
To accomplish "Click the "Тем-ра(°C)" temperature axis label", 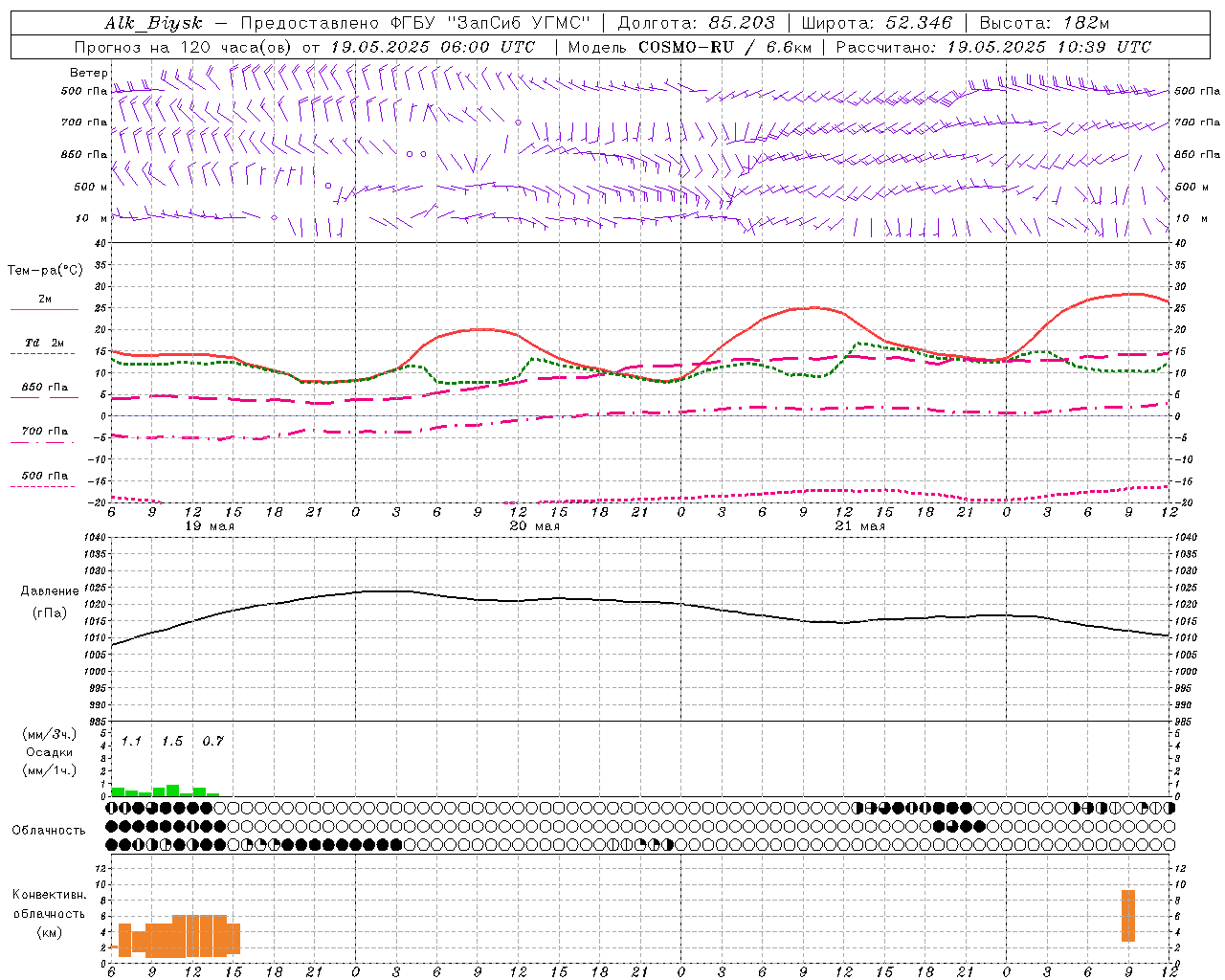I will click(45, 271).
